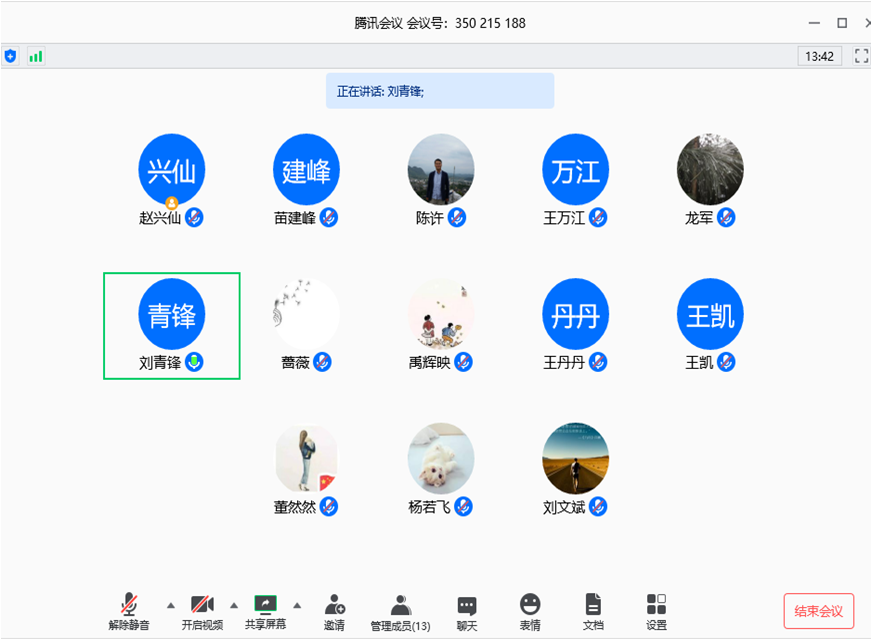Click the active green mic beside 刘青锋
Image resolution: width=872 pixels, height=640 pixels.
(194, 362)
